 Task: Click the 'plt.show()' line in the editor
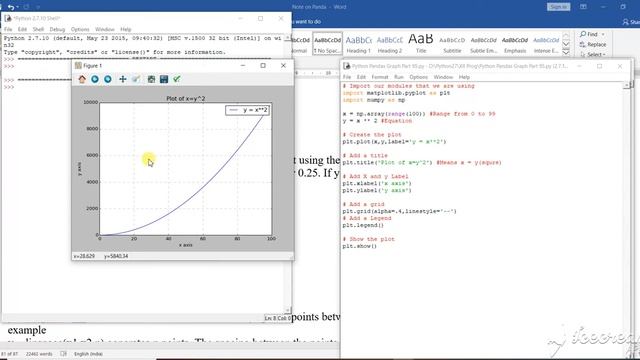point(360,246)
